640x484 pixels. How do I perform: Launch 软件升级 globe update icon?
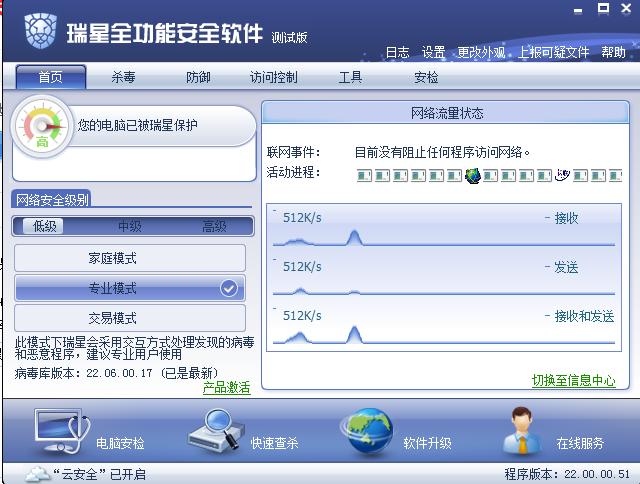tap(367, 431)
